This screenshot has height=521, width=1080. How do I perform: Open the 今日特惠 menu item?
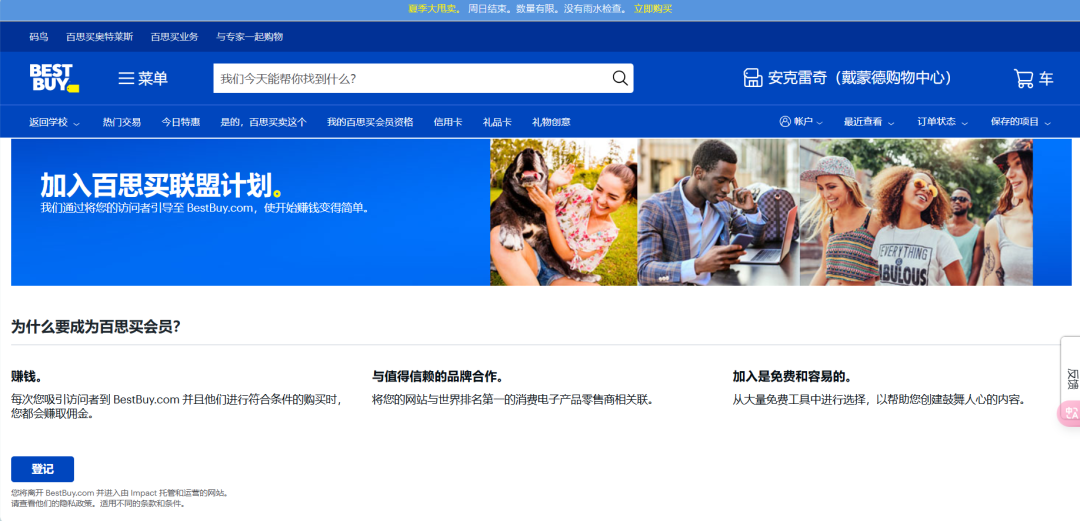coord(181,122)
